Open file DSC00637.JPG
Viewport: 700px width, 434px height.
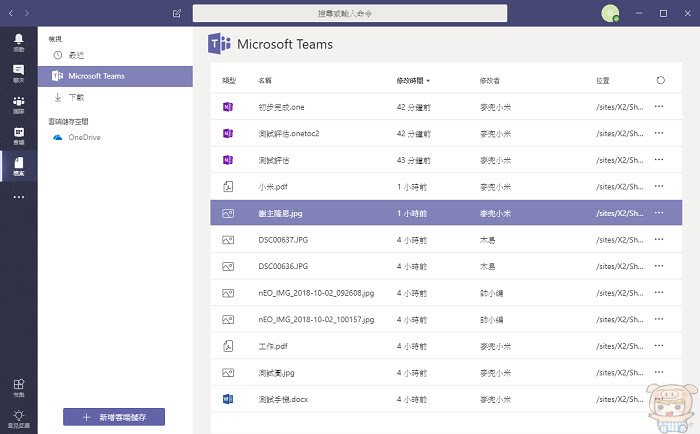pos(283,240)
